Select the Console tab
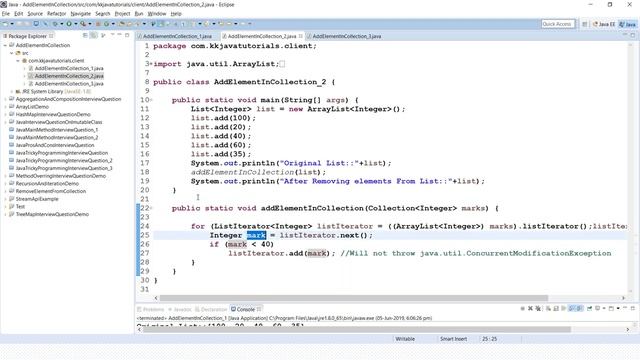The image size is (640, 360). tap(246, 309)
